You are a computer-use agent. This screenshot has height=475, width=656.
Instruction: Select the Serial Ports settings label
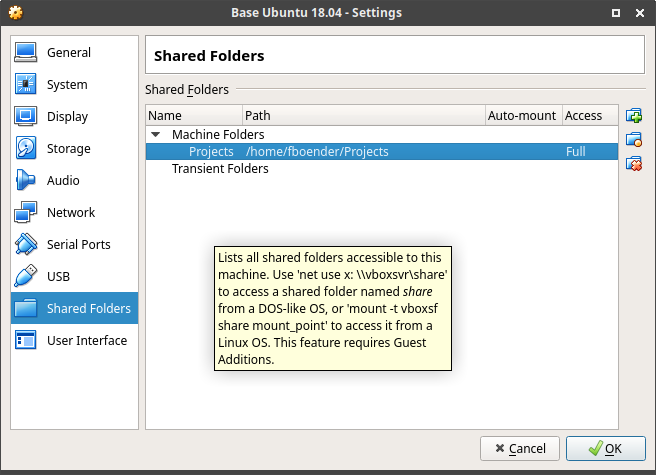[79, 244]
